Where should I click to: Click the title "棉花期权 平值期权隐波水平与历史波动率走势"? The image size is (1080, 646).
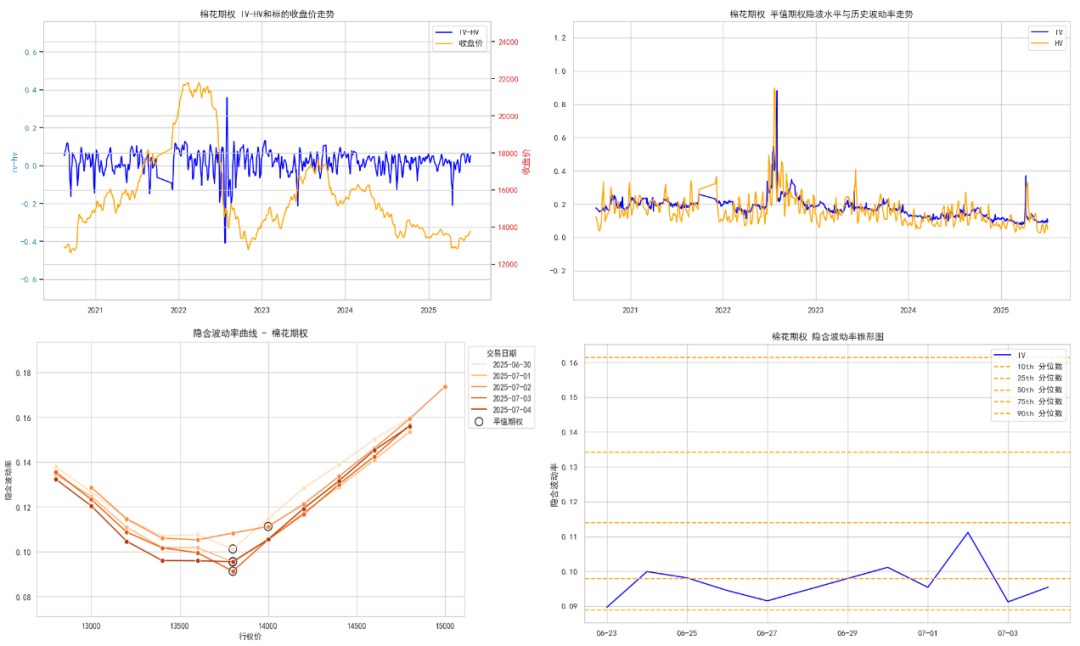coord(822,14)
